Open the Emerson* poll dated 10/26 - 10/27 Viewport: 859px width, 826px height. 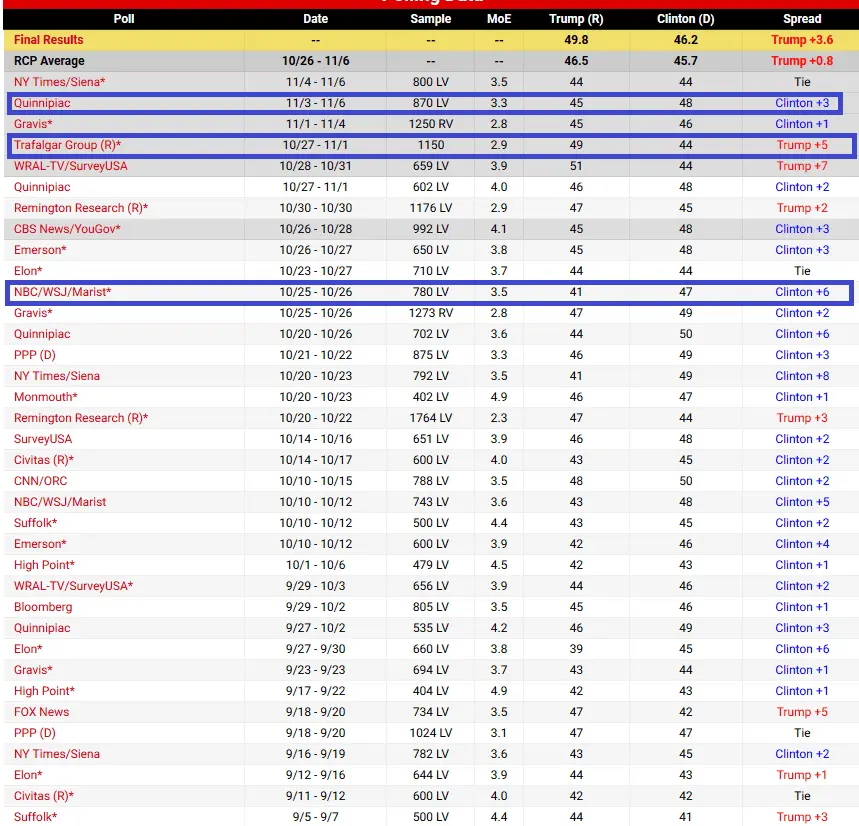[40, 250]
